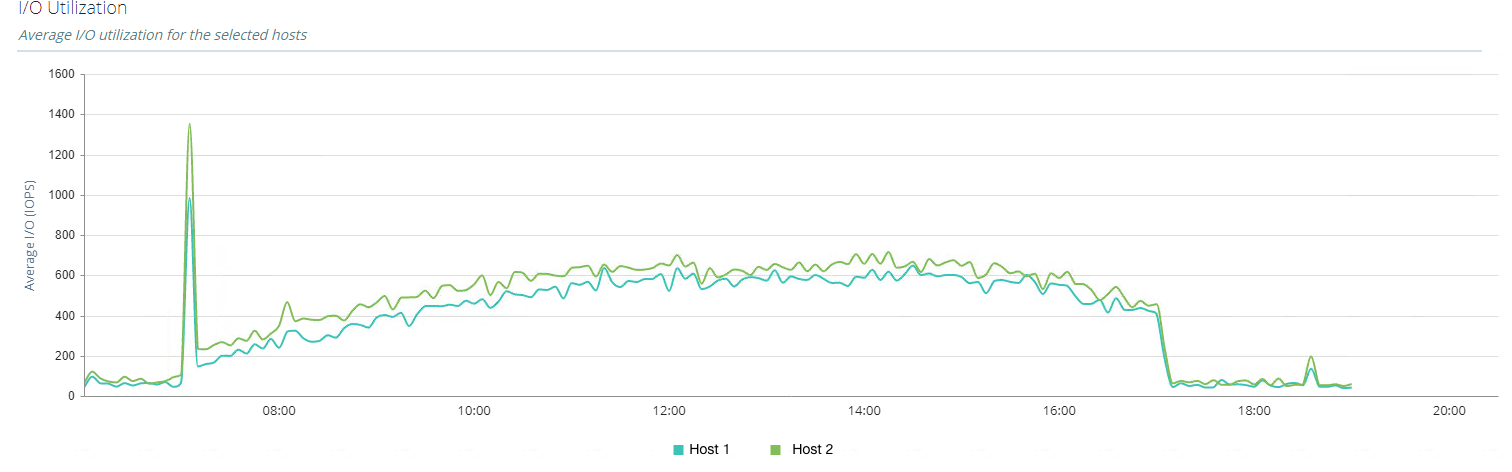Click the 08:00 time axis label
Viewport: 1512px width, 472px height.
(x=278, y=410)
